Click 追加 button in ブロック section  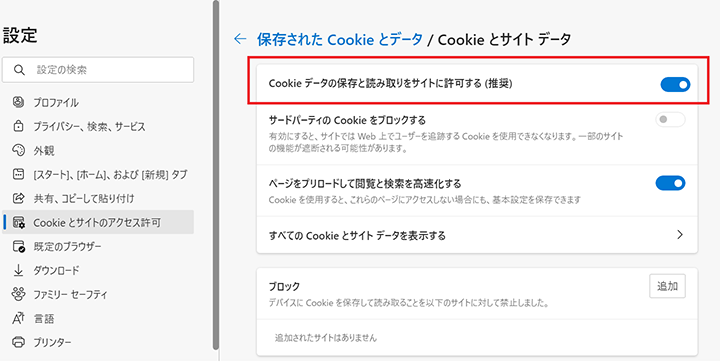tap(667, 286)
